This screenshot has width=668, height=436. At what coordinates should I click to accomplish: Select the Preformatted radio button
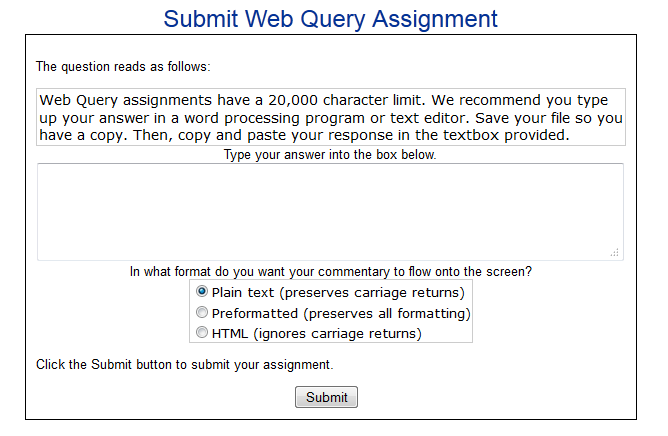tap(202, 312)
